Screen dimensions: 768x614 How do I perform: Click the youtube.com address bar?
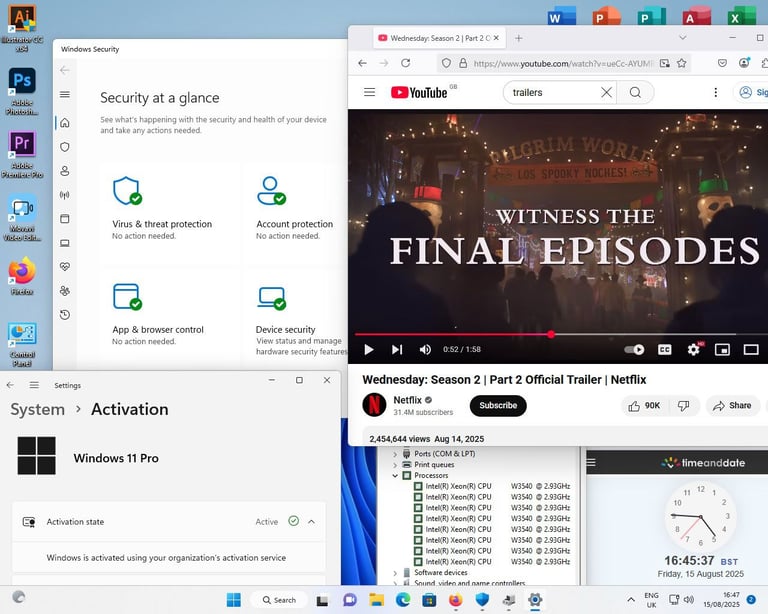tap(563, 64)
